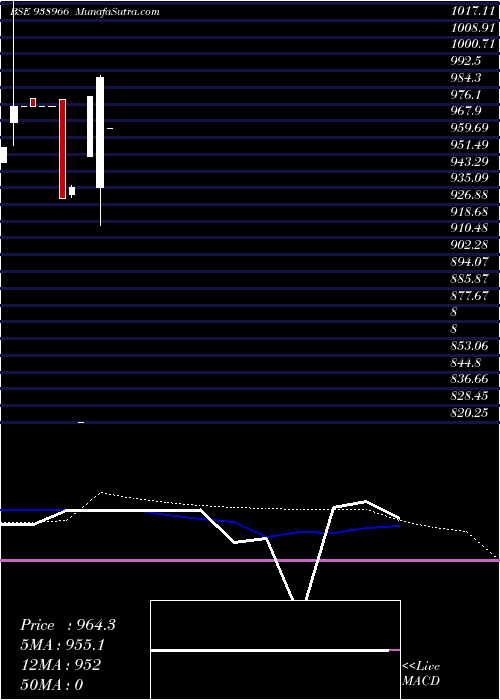Click the 820.25 axis value
This screenshot has height=700, width=500.
click(x=470, y=413)
